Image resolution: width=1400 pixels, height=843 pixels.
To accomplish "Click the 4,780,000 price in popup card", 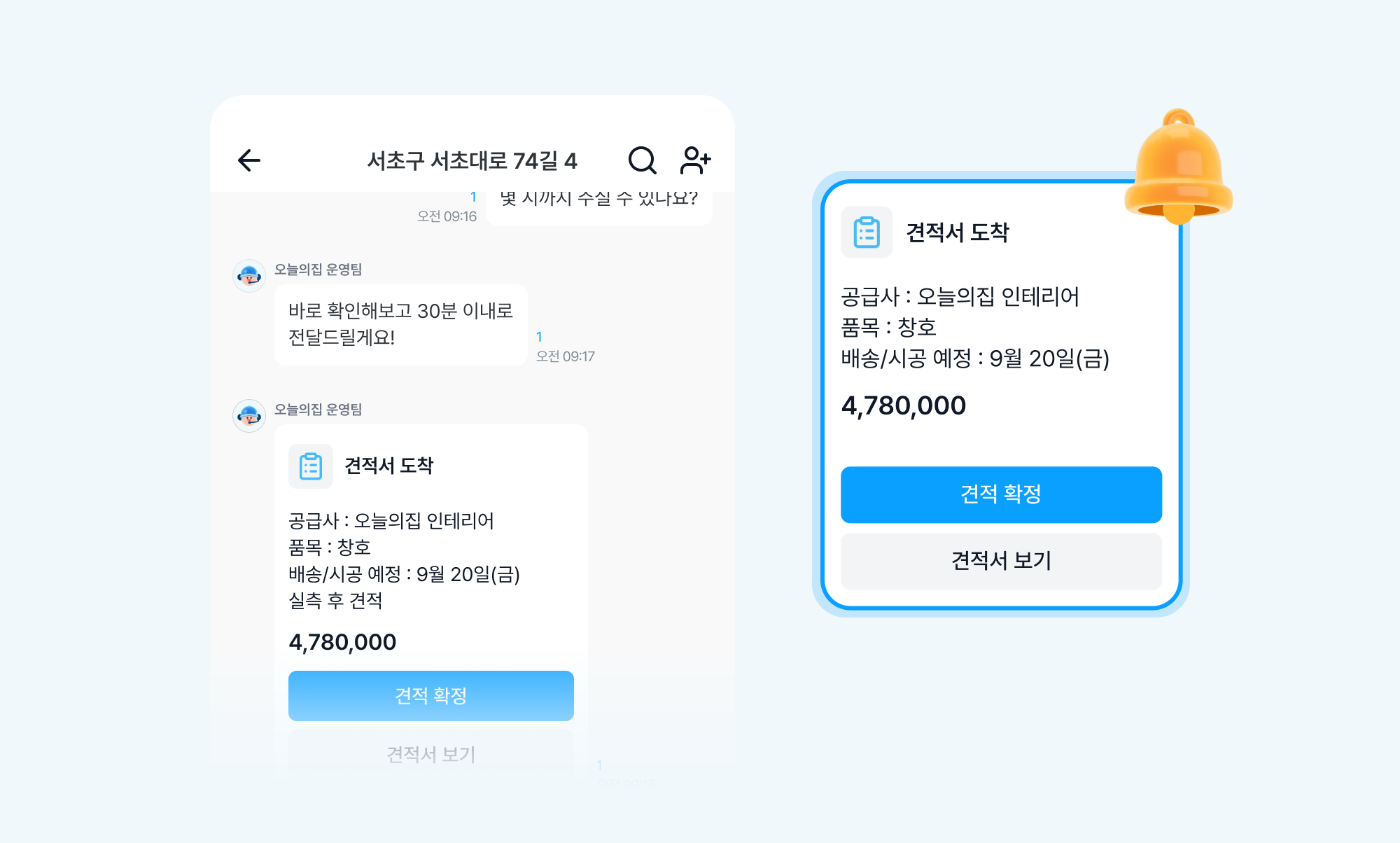I will (904, 406).
